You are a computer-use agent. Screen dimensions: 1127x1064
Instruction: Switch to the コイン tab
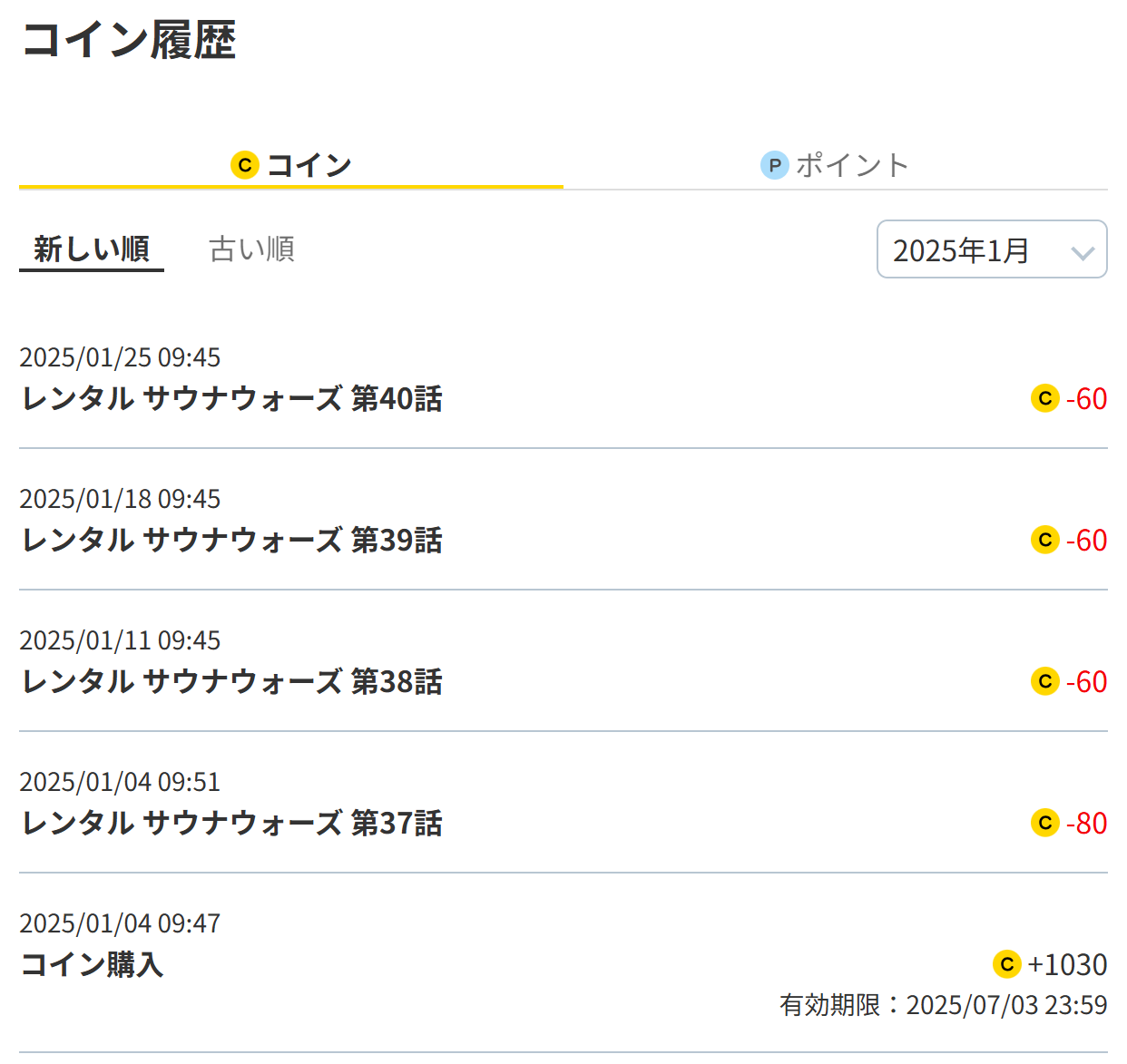pos(291,165)
